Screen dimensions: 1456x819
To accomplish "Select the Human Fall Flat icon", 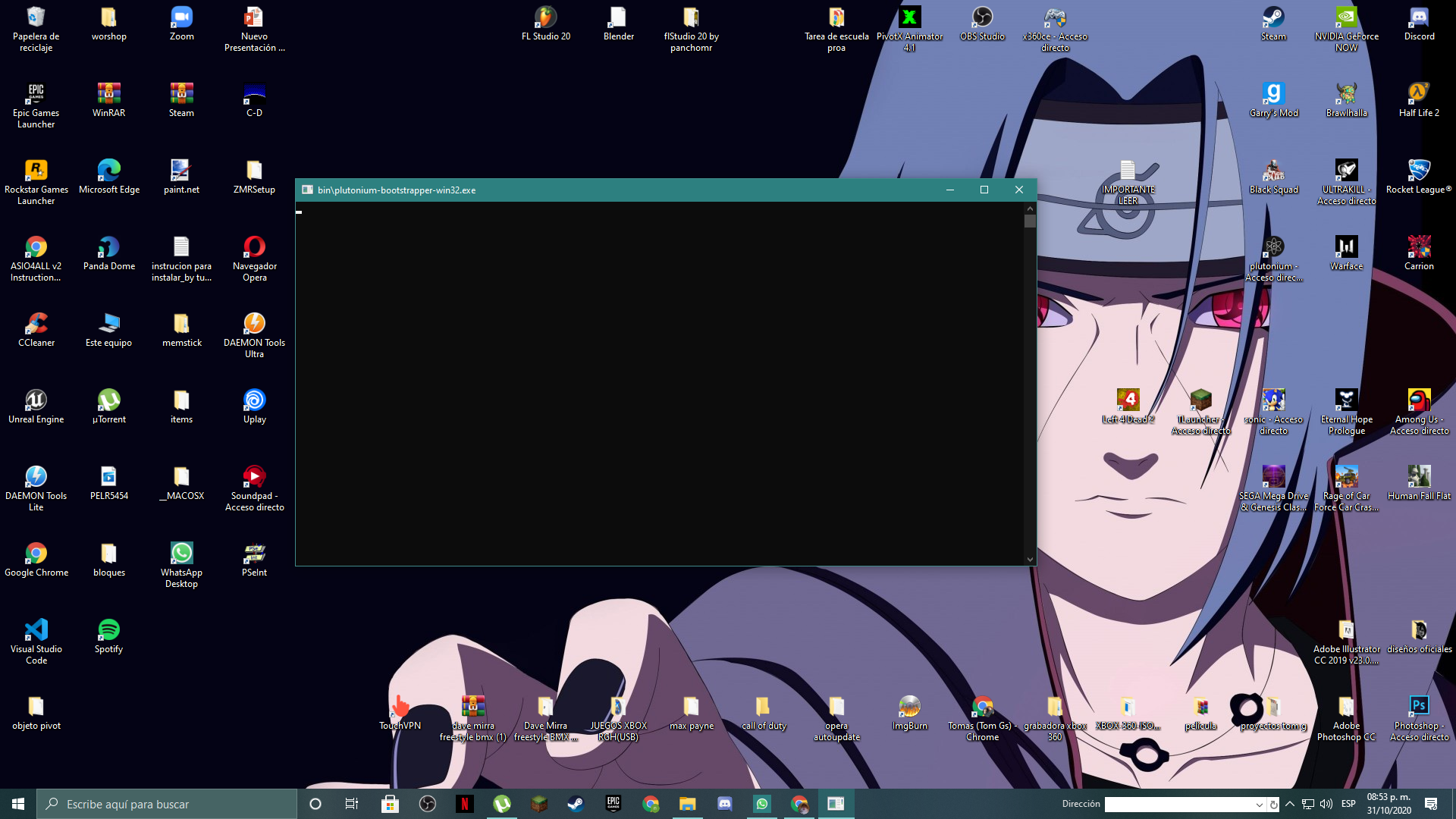I will (x=1419, y=482).
